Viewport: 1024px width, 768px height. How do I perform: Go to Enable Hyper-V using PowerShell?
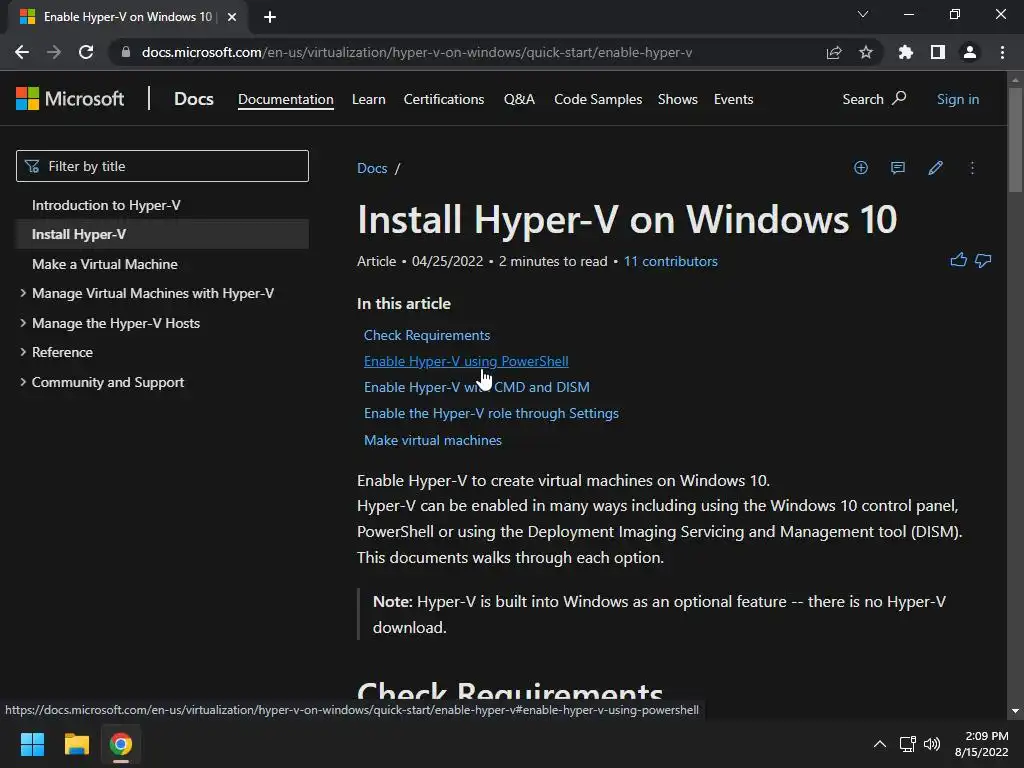click(466, 361)
